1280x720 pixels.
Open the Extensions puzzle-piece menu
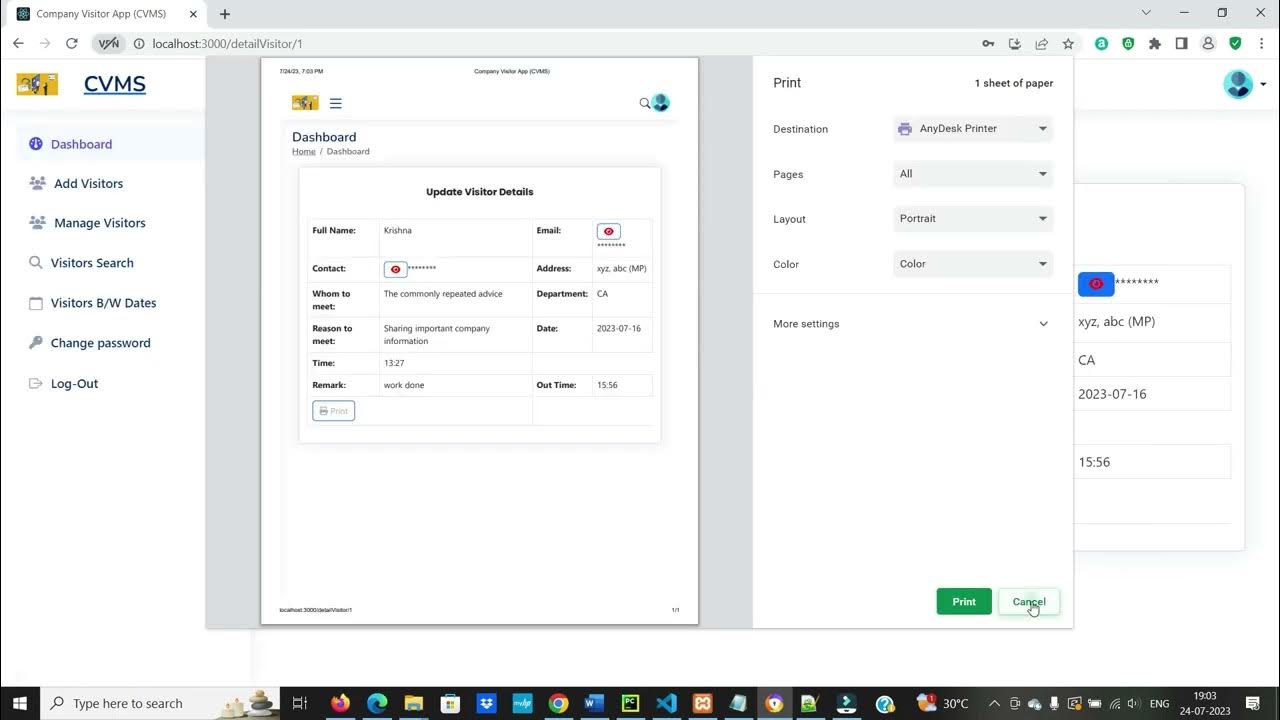click(1155, 44)
